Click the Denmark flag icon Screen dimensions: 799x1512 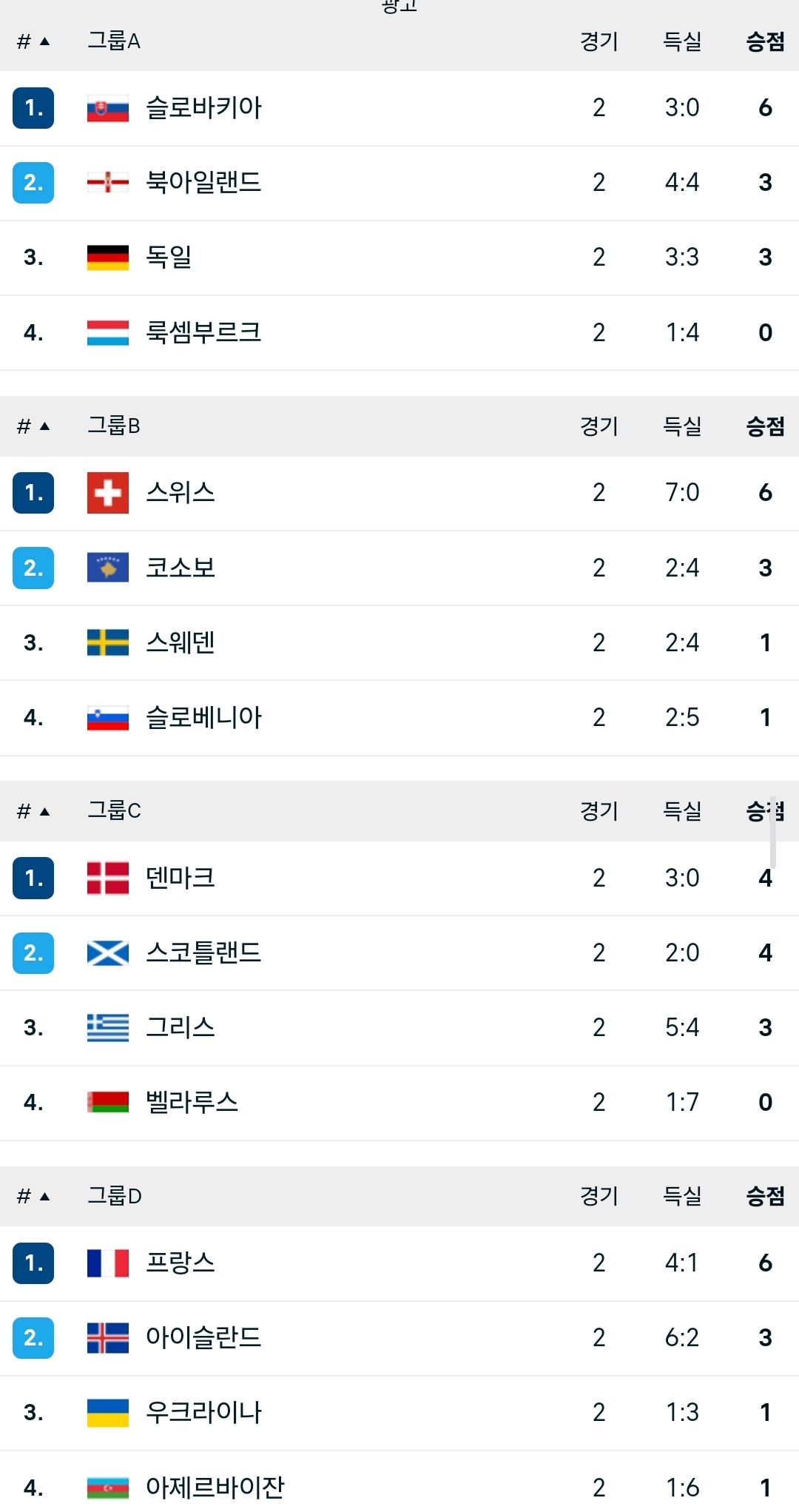pos(107,878)
